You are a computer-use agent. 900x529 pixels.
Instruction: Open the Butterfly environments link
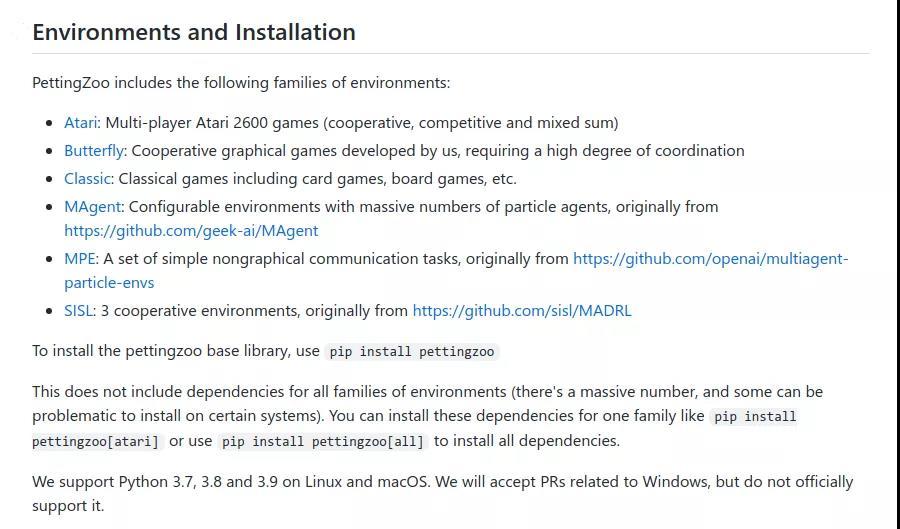(x=94, y=151)
